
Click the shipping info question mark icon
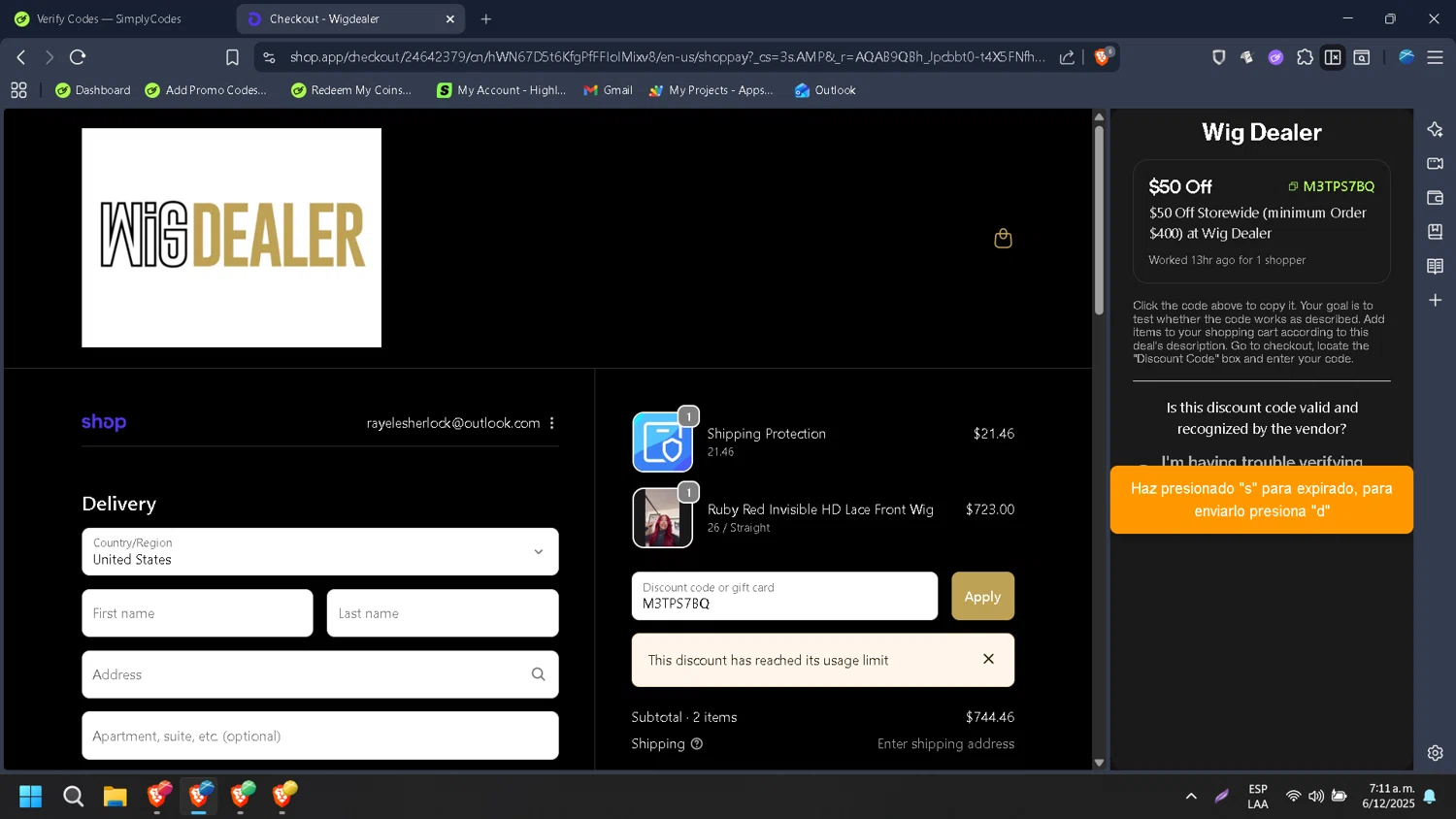(696, 744)
